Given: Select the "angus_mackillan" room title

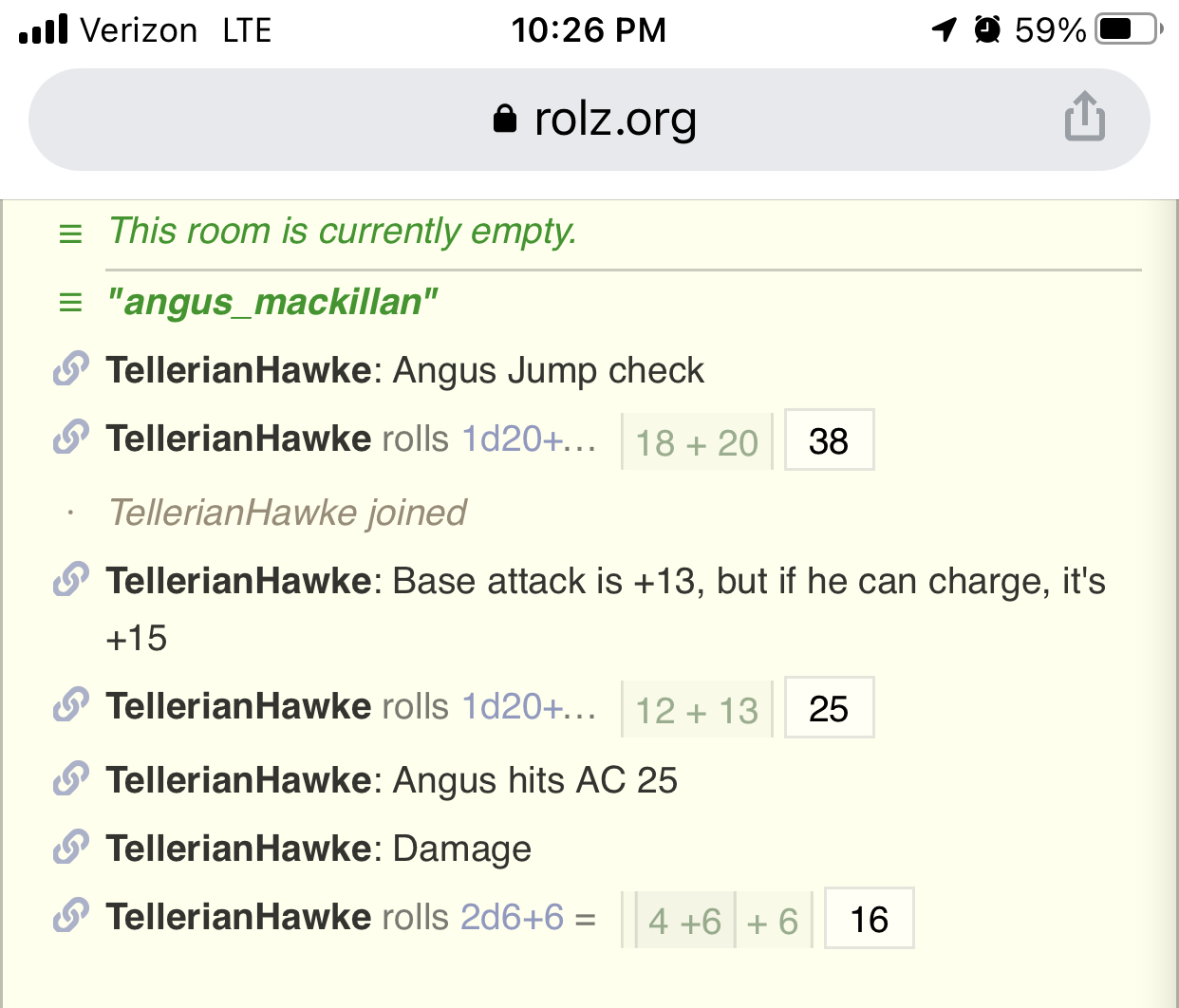Looking at the screenshot, I should [272, 303].
